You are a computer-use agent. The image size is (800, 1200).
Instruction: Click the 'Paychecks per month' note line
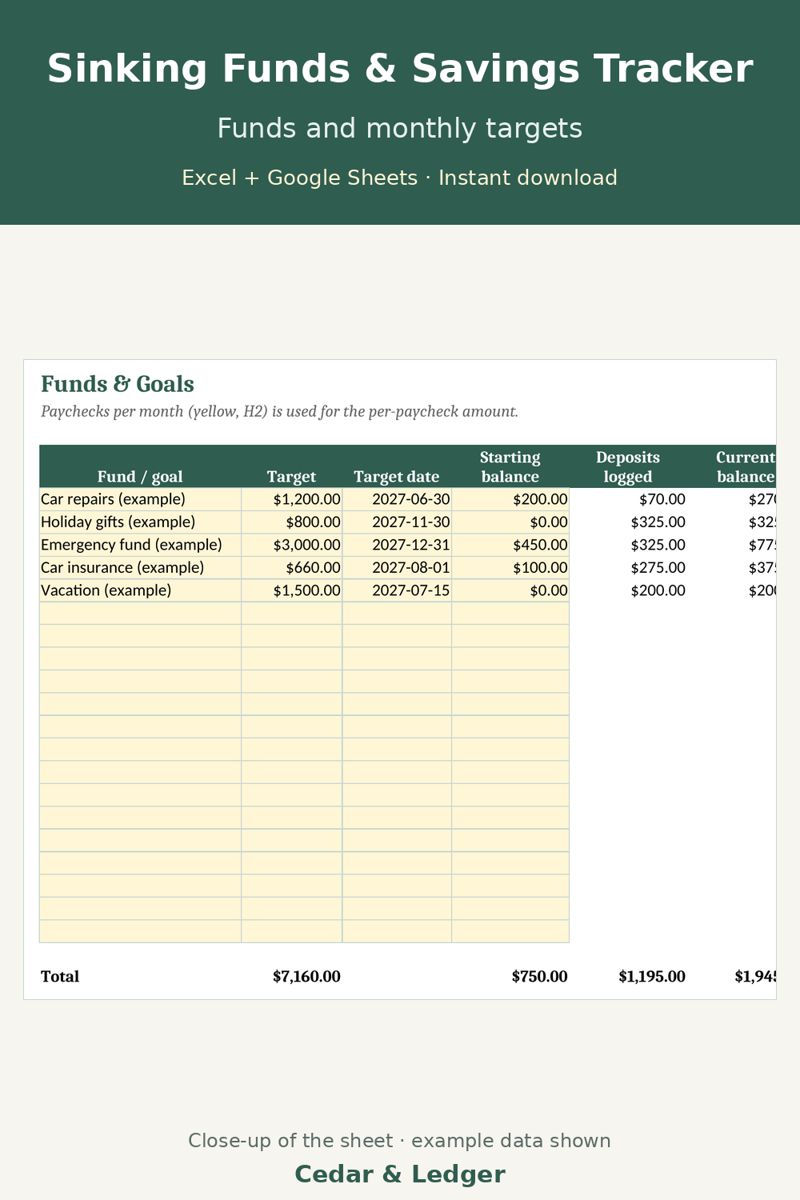(x=279, y=411)
